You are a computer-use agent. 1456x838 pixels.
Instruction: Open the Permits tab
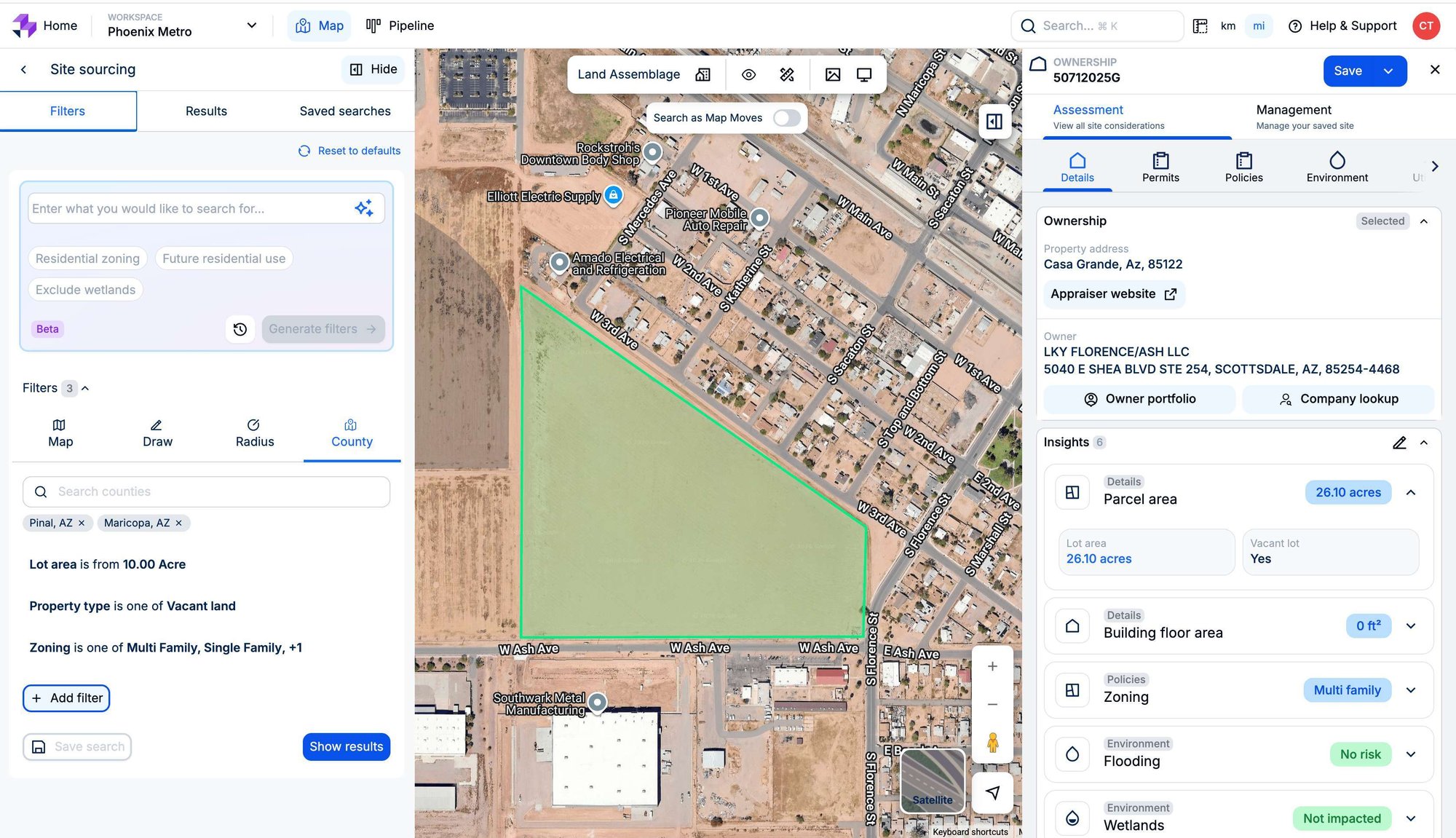(1160, 167)
